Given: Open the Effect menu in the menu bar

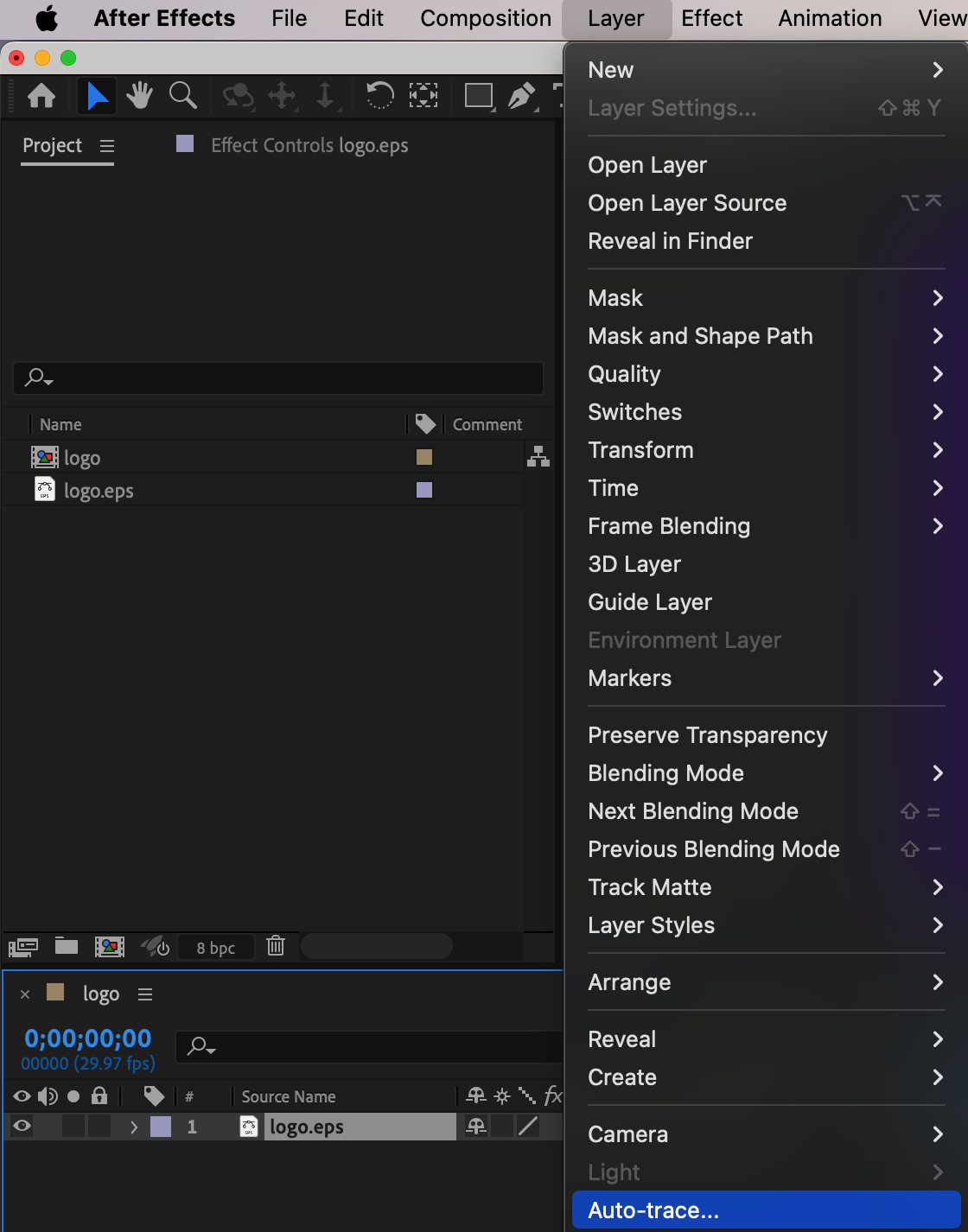Looking at the screenshot, I should [x=711, y=18].
